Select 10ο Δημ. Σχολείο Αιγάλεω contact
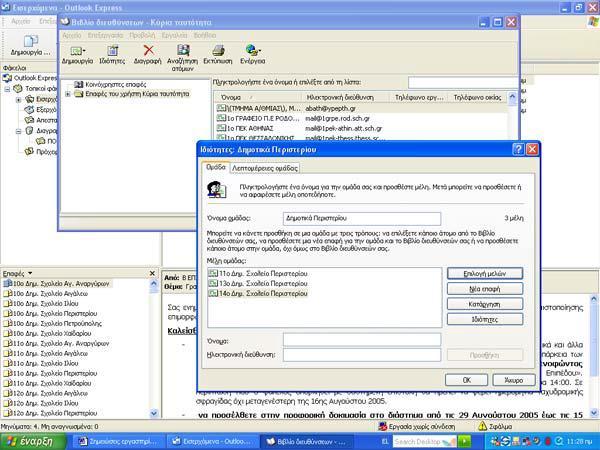The width and height of the screenshot is (600, 450). pos(46,293)
